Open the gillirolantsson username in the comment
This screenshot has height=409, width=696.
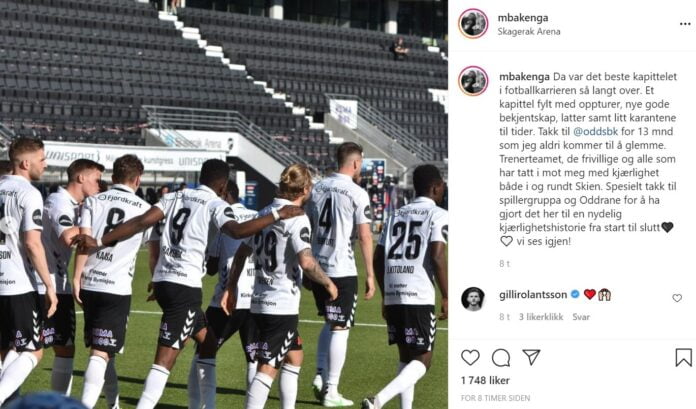533,295
